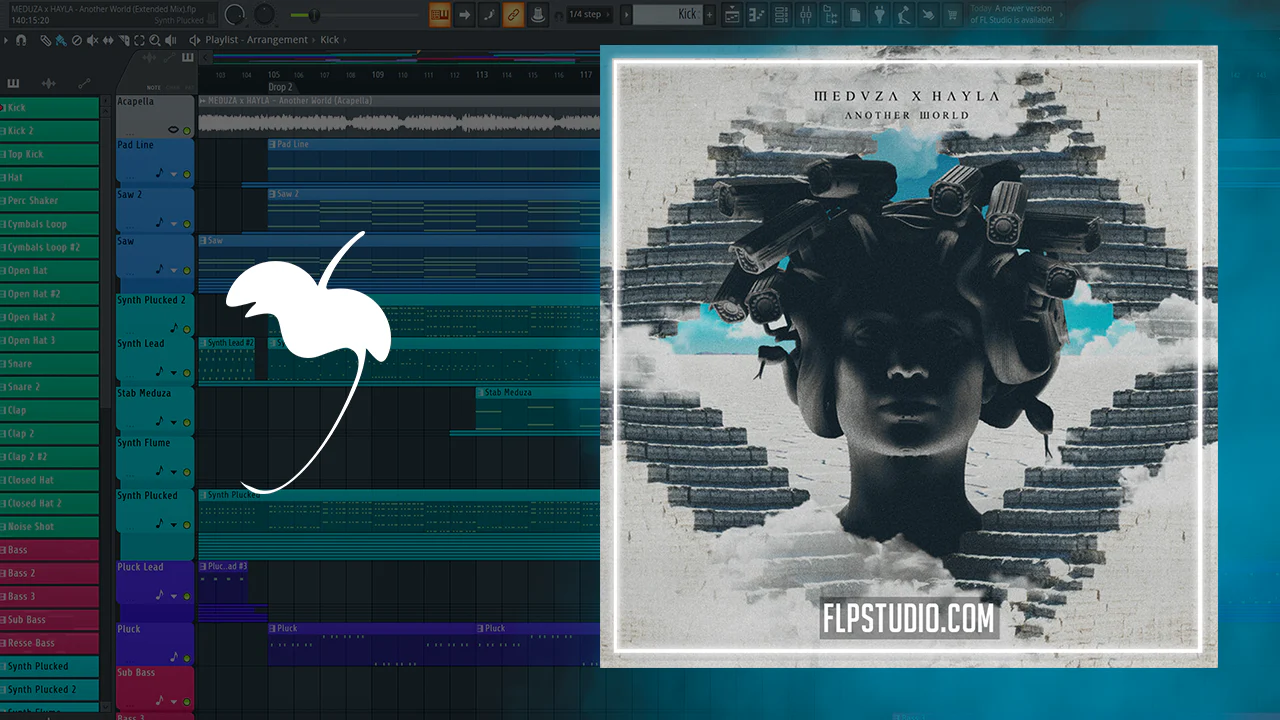The image size is (1280, 720).
Task: Switch picker to the piano patterns tab
Action: pos(15,84)
